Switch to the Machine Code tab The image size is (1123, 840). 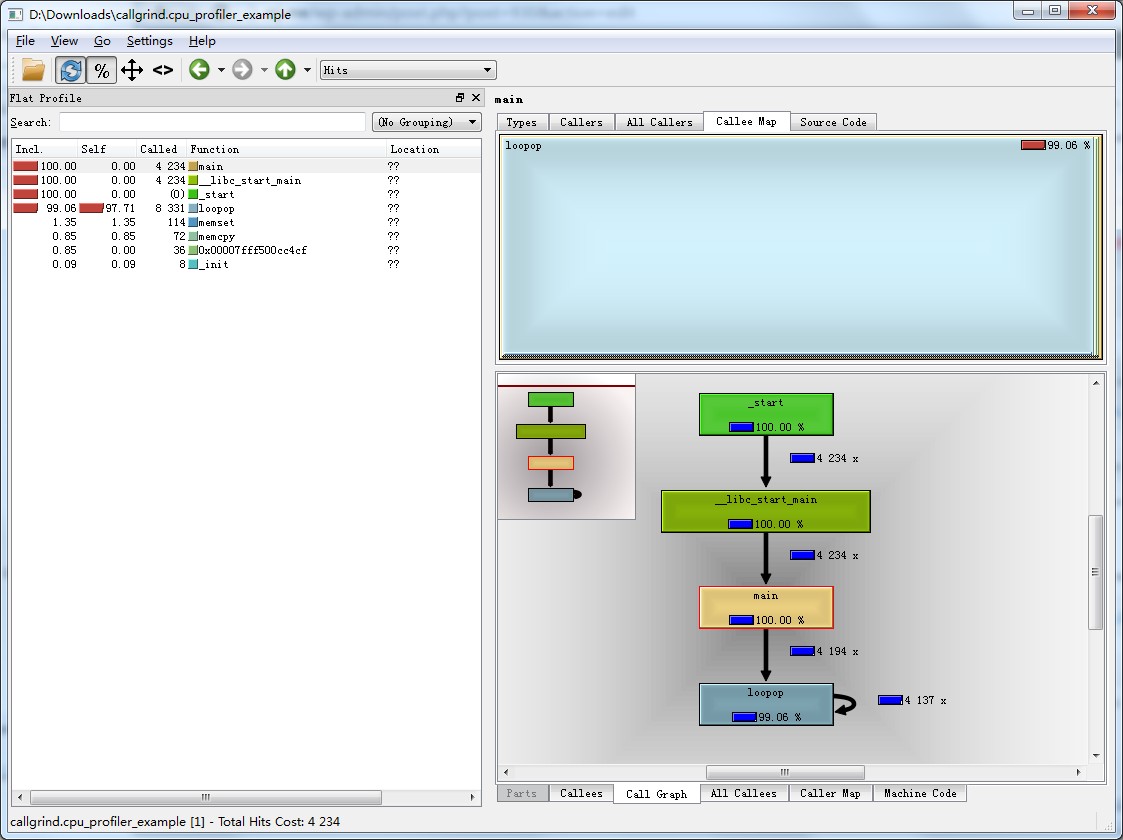pyautogui.click(x=919, y=793)
